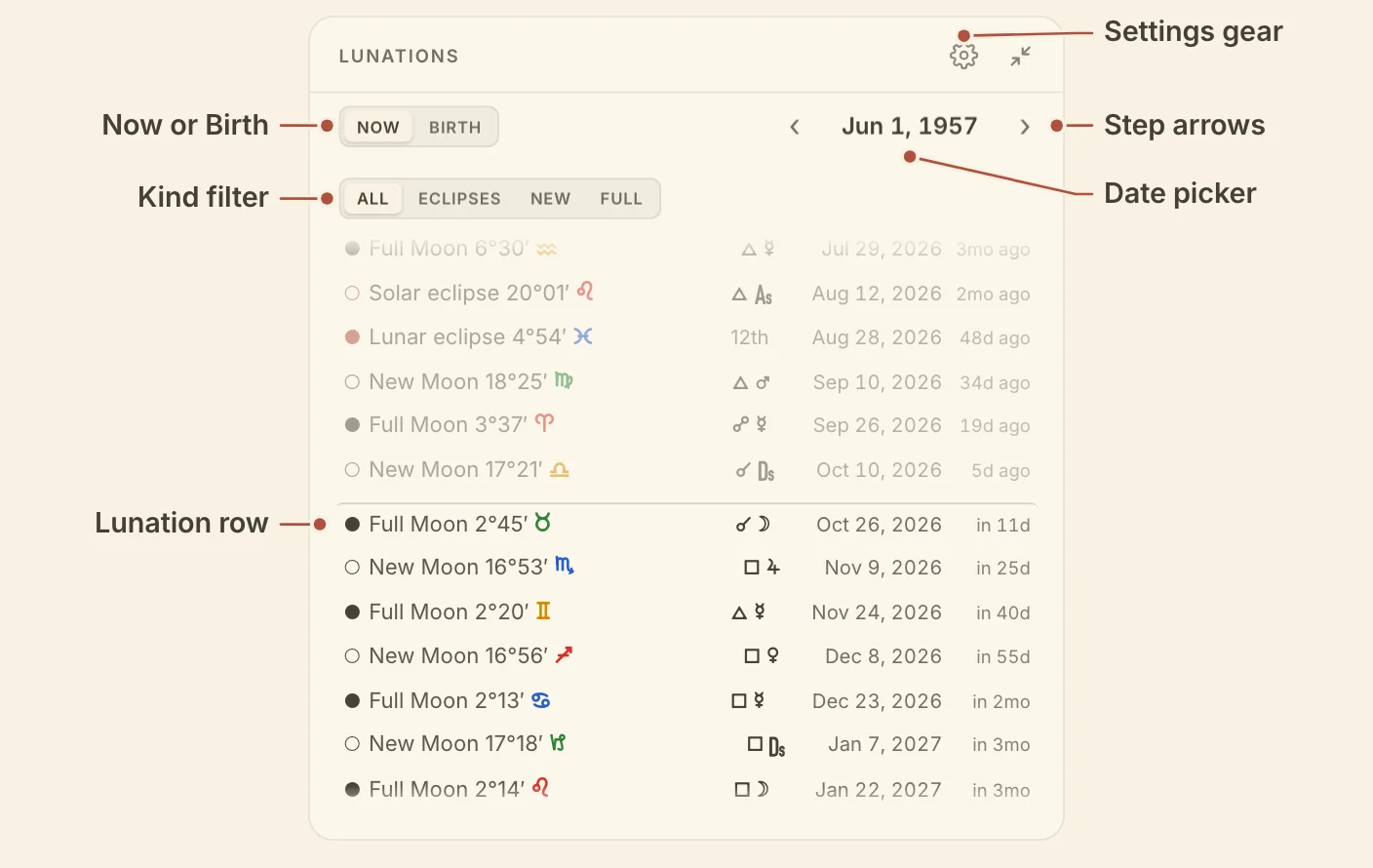
Task: Step to the next date
Action: click(x=1024, y=127)
